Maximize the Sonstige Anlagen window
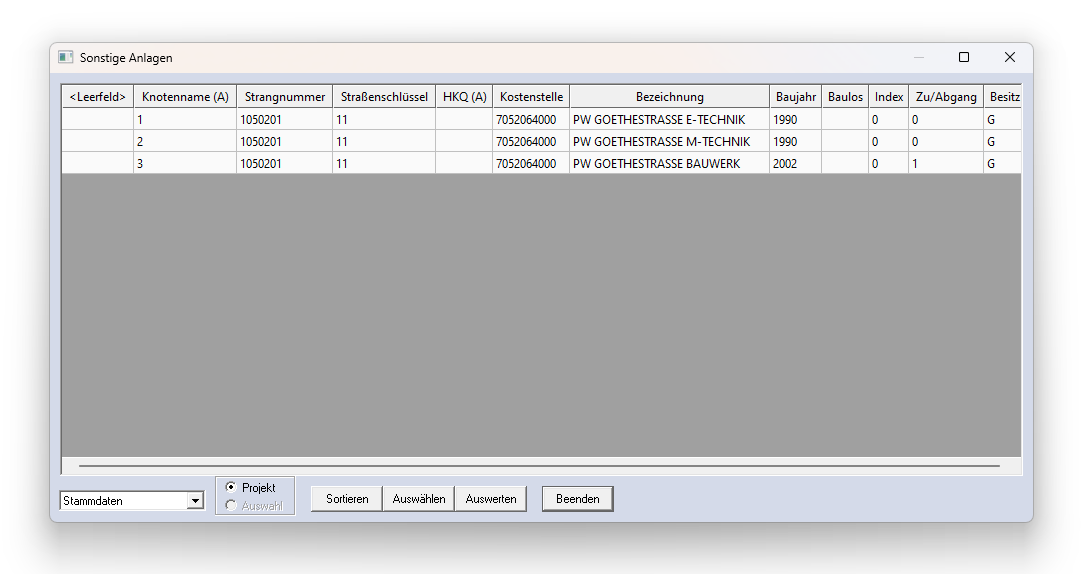This screenshot has height=574, width=1088. pyautogui.click(x=964, y=58)
